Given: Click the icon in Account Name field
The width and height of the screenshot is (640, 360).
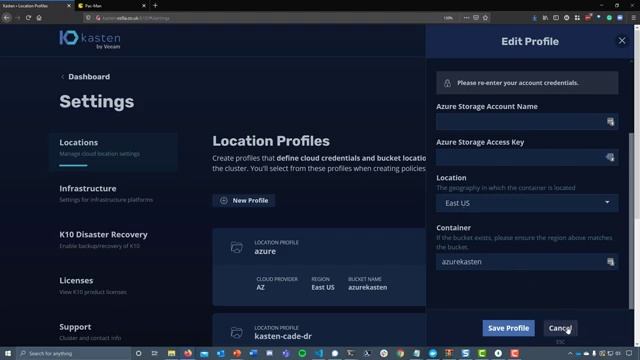Looking at the screenshot, I should tap(610, 122).
